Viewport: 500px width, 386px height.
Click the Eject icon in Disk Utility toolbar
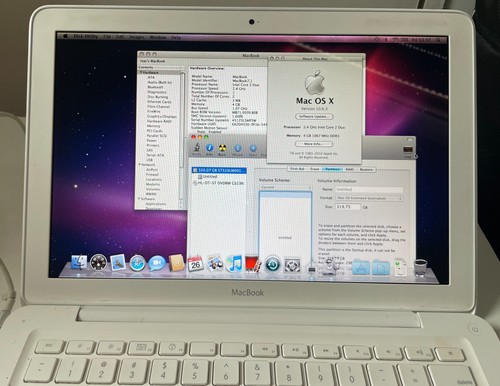(x=253, y=150)
